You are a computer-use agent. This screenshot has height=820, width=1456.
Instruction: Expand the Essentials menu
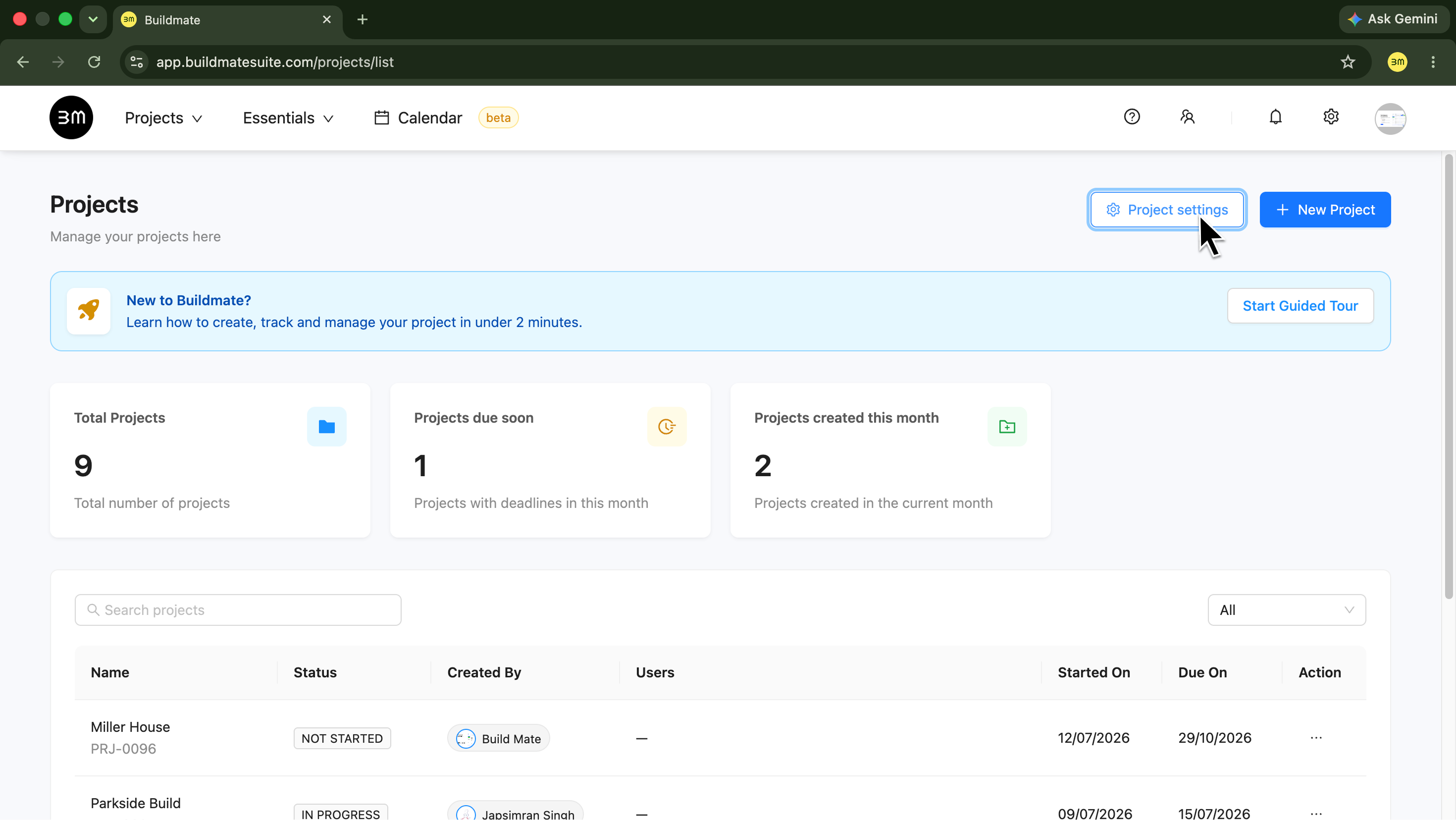pyautogui.click(x=288, y=118)
